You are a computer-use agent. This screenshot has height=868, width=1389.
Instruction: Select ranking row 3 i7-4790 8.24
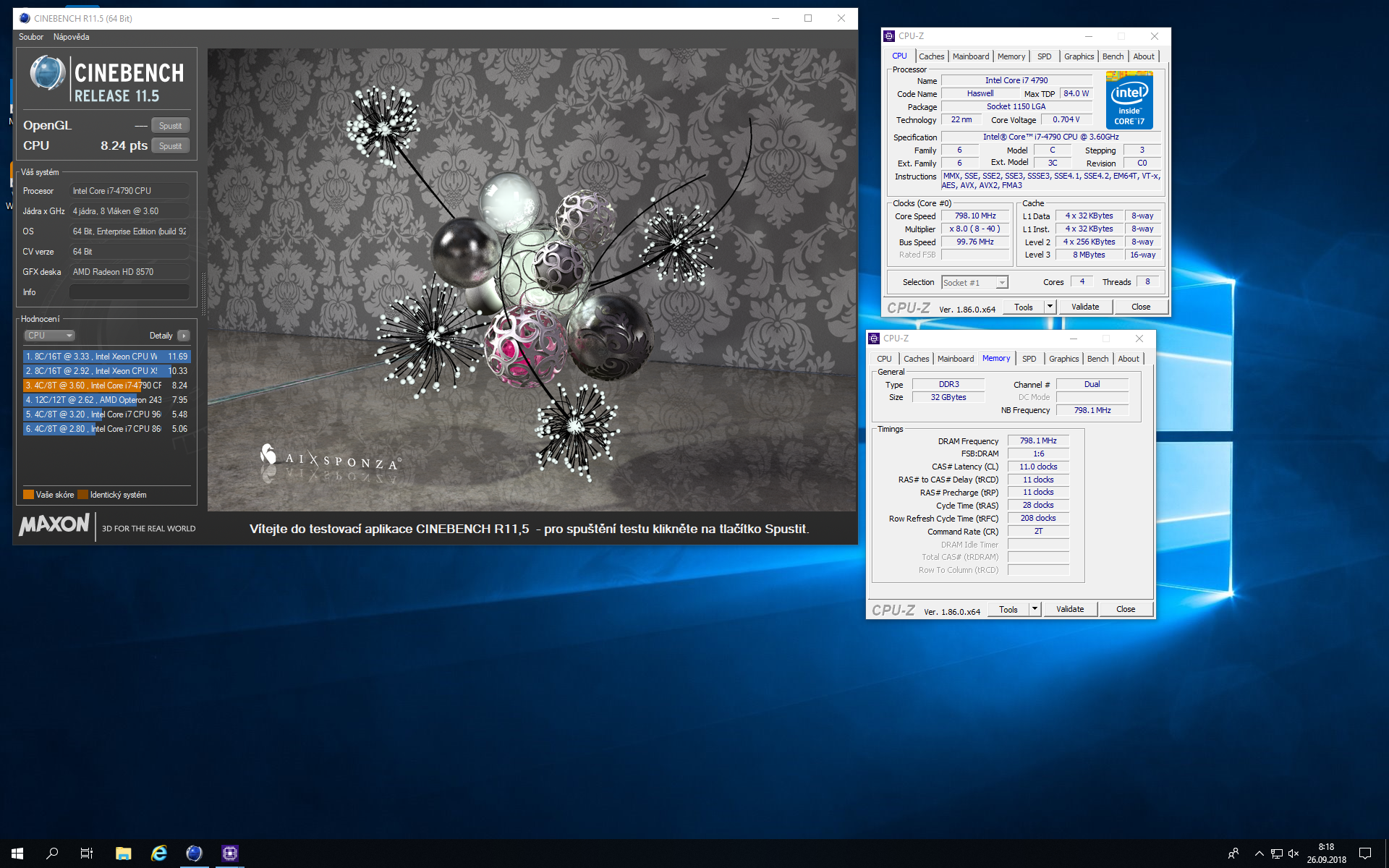[x=107, y=386]
